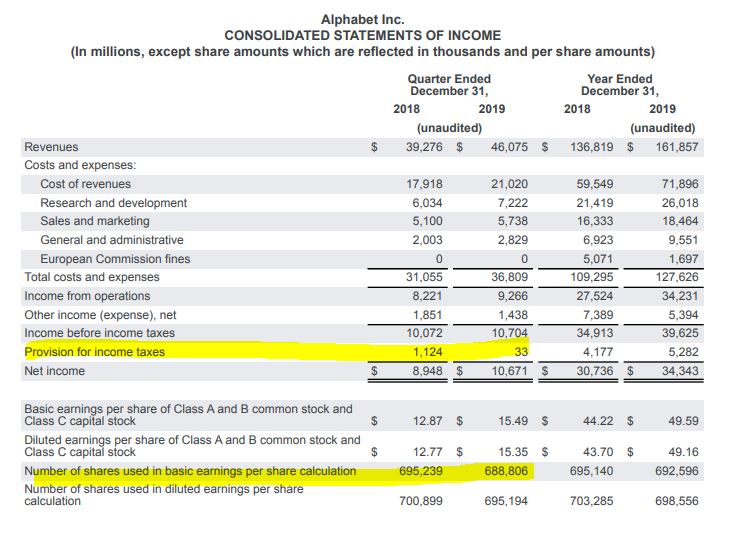
Task: Click 'Number of shares used in diluted' label
Action: 164,495
